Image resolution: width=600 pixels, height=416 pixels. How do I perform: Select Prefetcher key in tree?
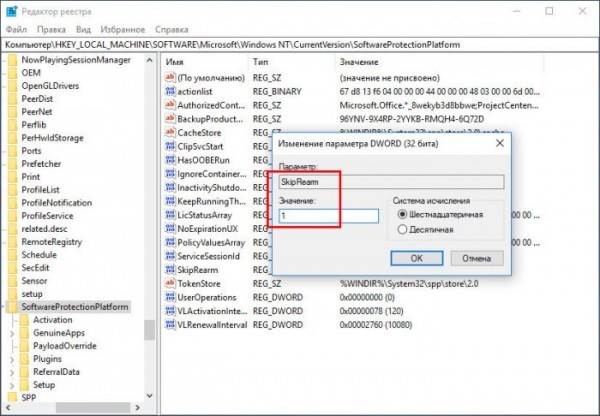coord(41,164)
